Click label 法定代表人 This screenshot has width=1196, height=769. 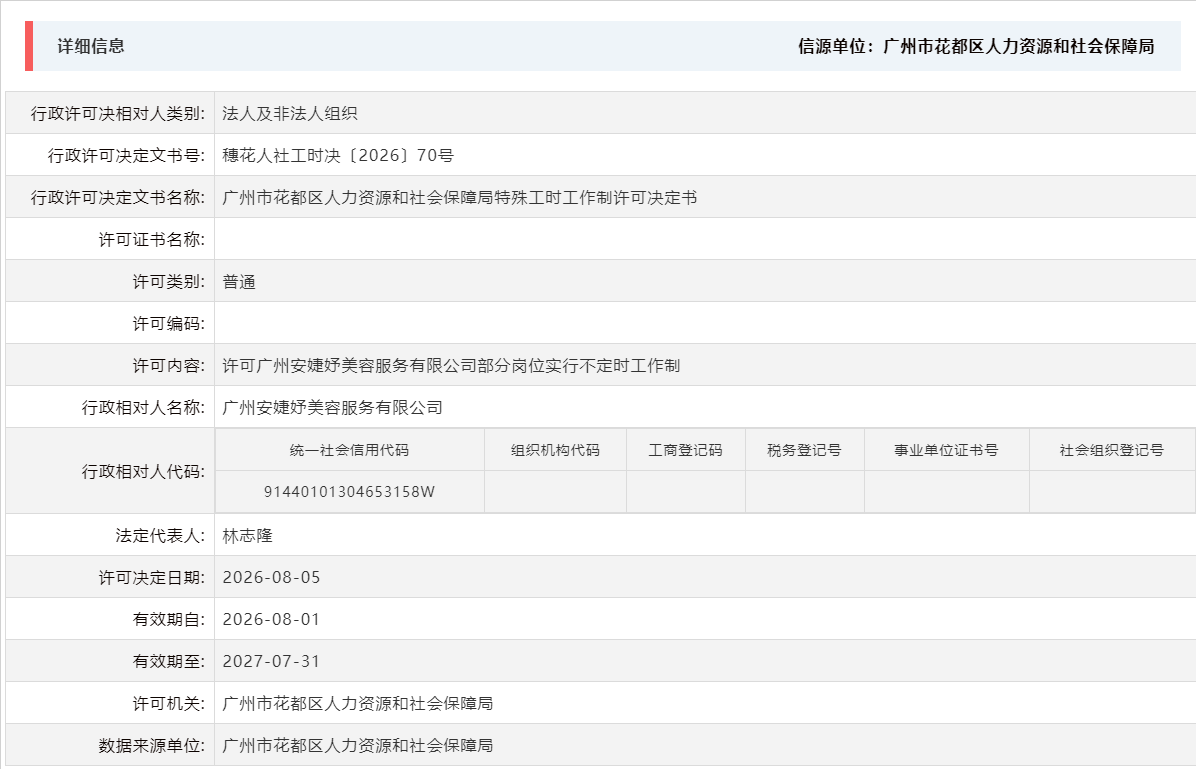click(160, 536)
